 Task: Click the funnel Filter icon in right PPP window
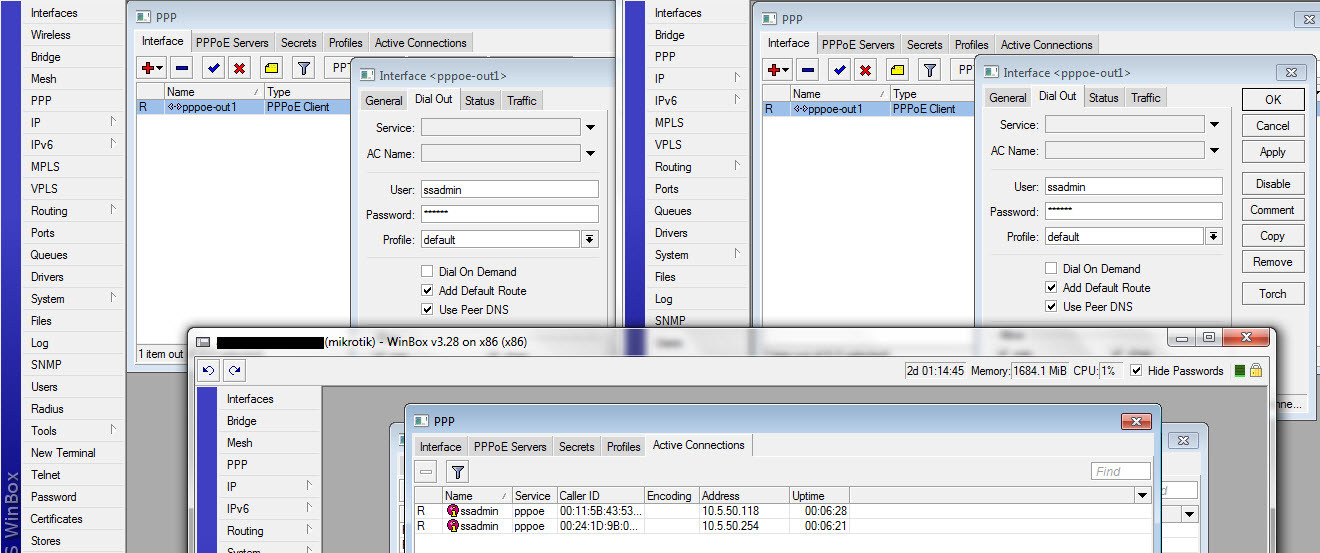click(x=930, y=70)
